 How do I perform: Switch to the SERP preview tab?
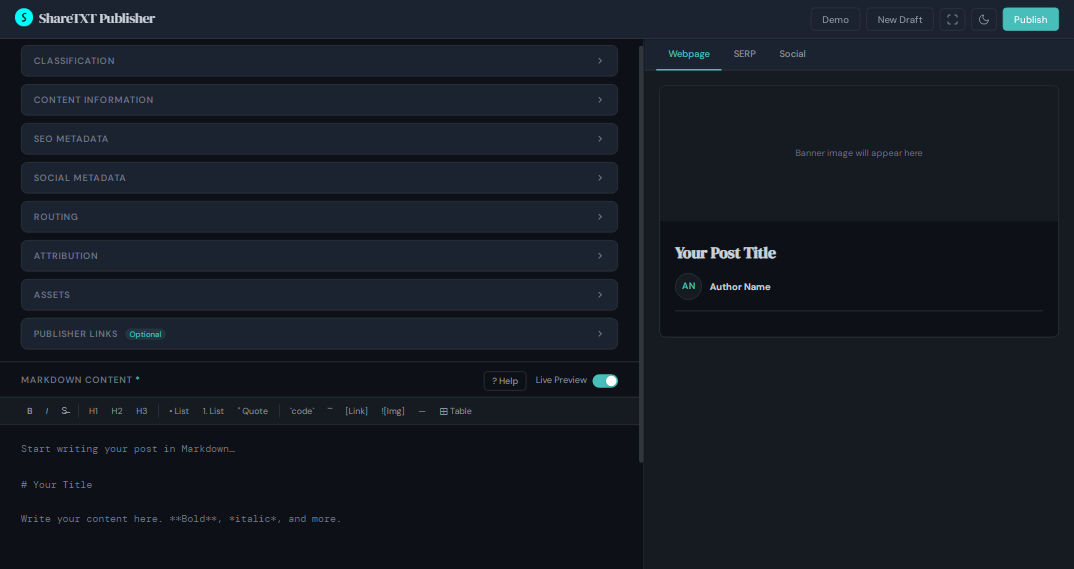coord(745,54)
